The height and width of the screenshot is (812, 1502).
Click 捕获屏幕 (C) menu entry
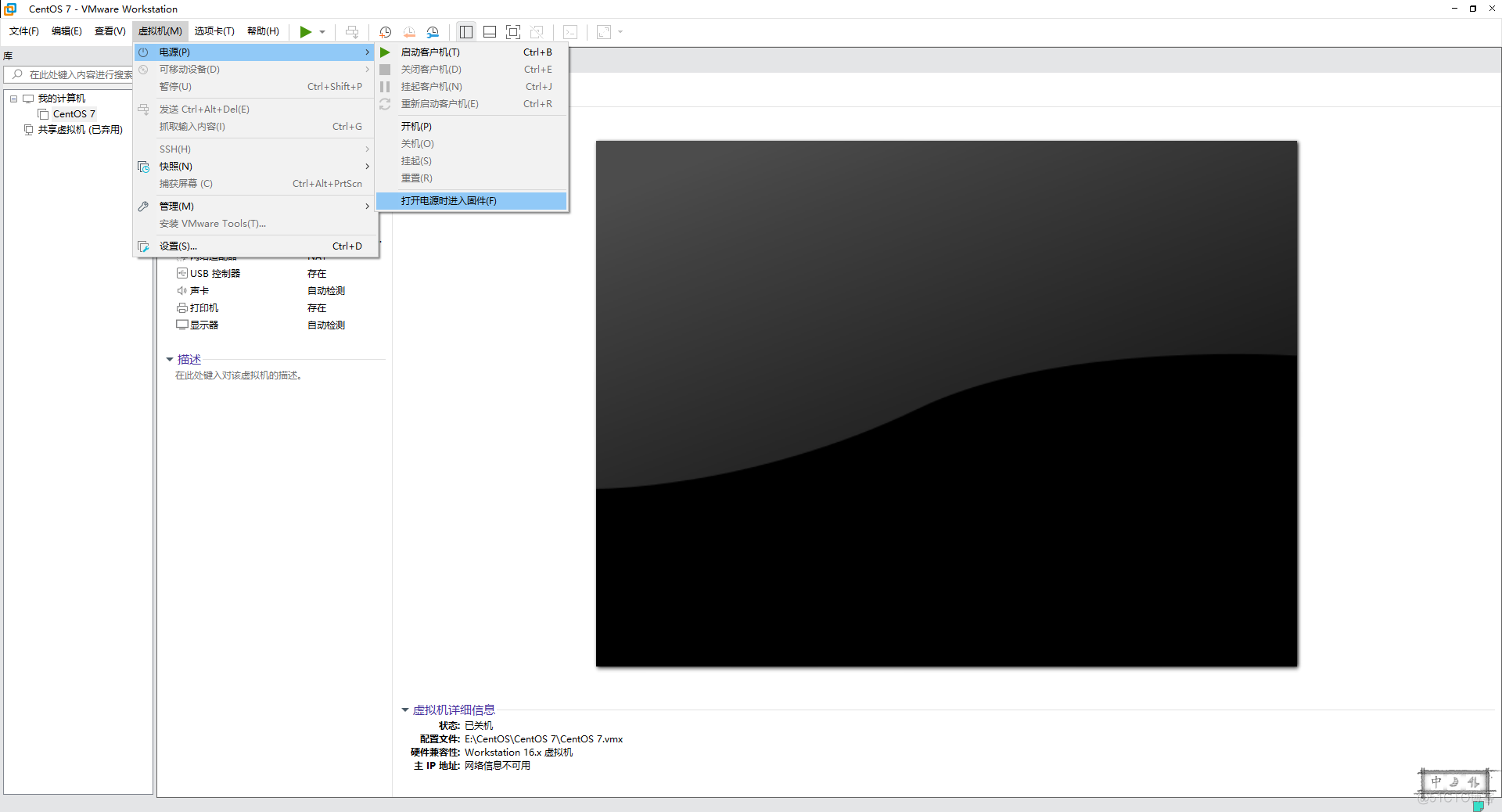point(253,184)
